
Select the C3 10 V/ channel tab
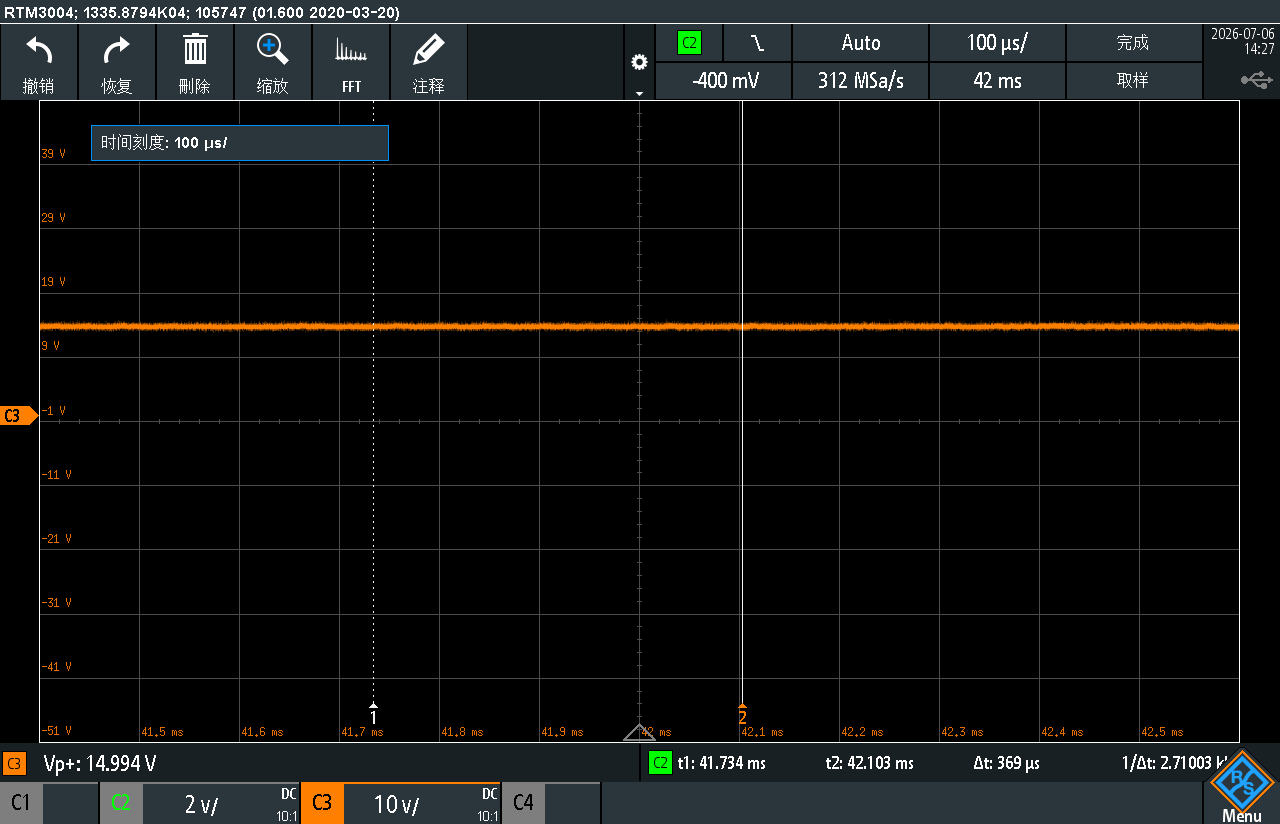click(x=400, y=802)
